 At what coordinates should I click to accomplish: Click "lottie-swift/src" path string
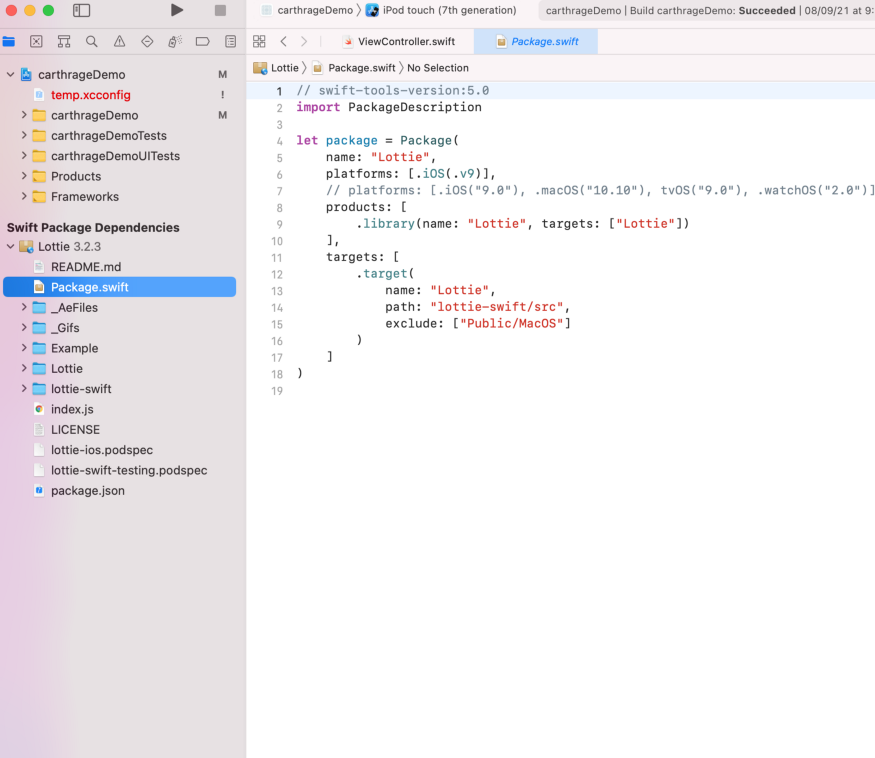(x=497, y=306)
